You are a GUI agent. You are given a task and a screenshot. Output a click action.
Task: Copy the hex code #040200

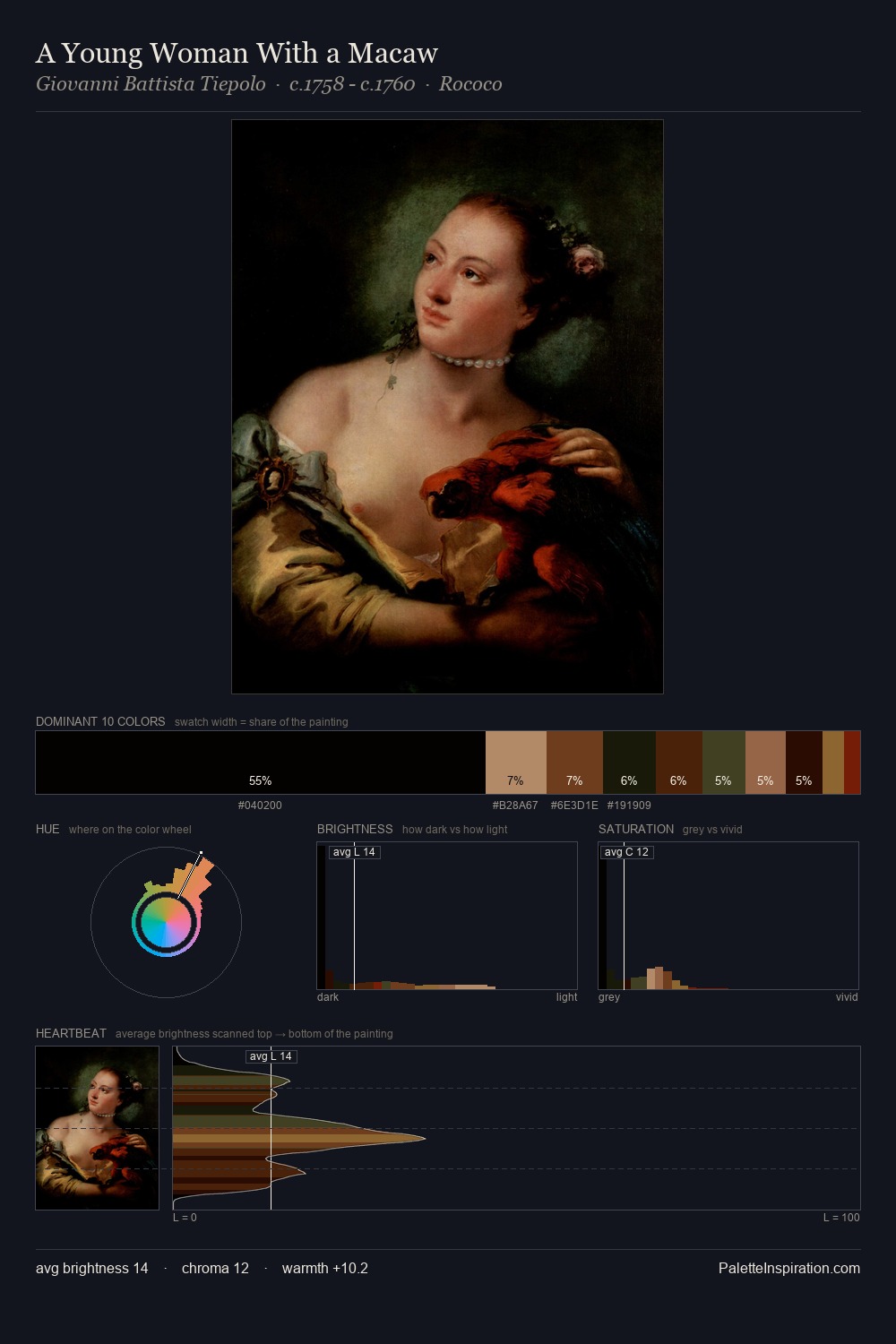260,806
